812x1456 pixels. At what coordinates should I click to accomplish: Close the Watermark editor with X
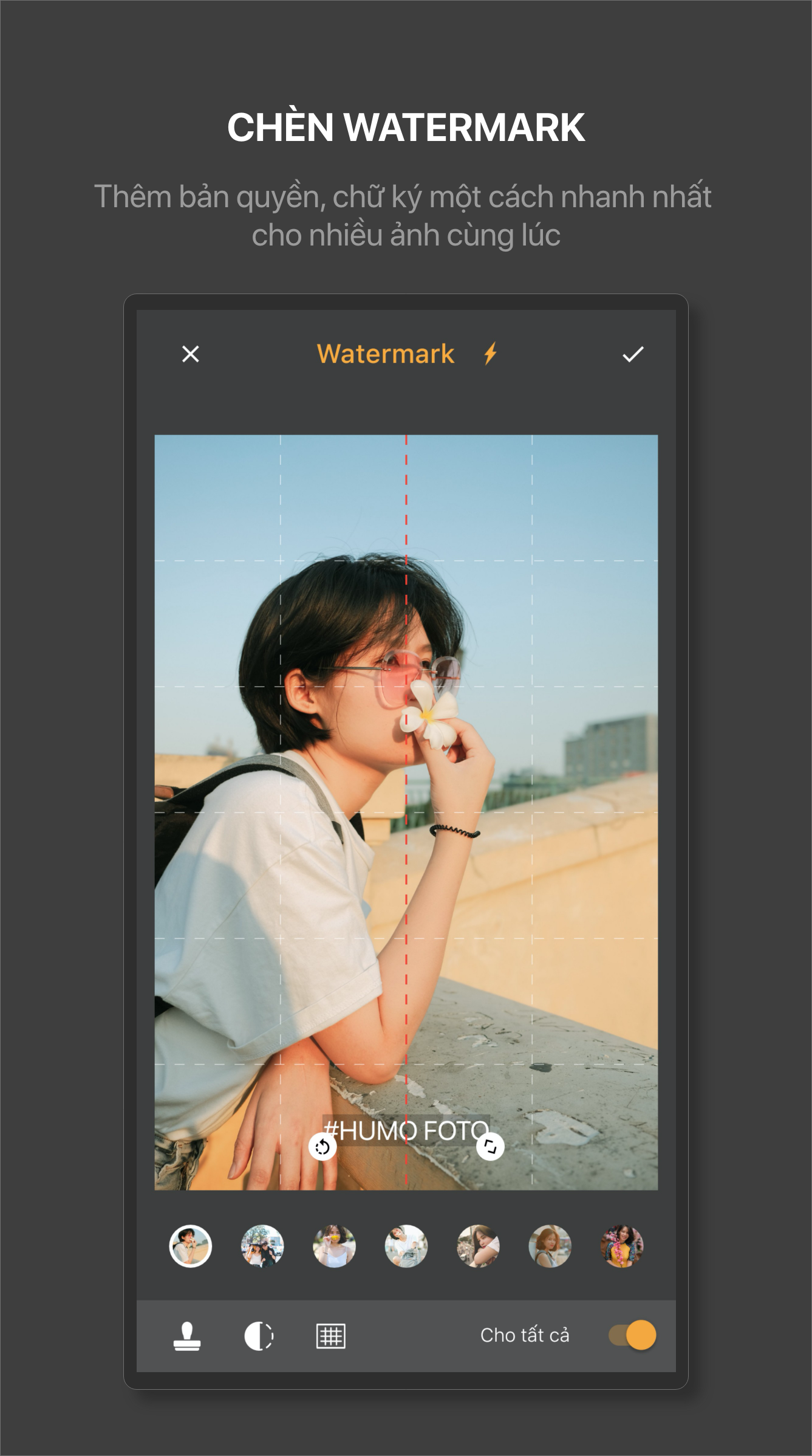191,354
